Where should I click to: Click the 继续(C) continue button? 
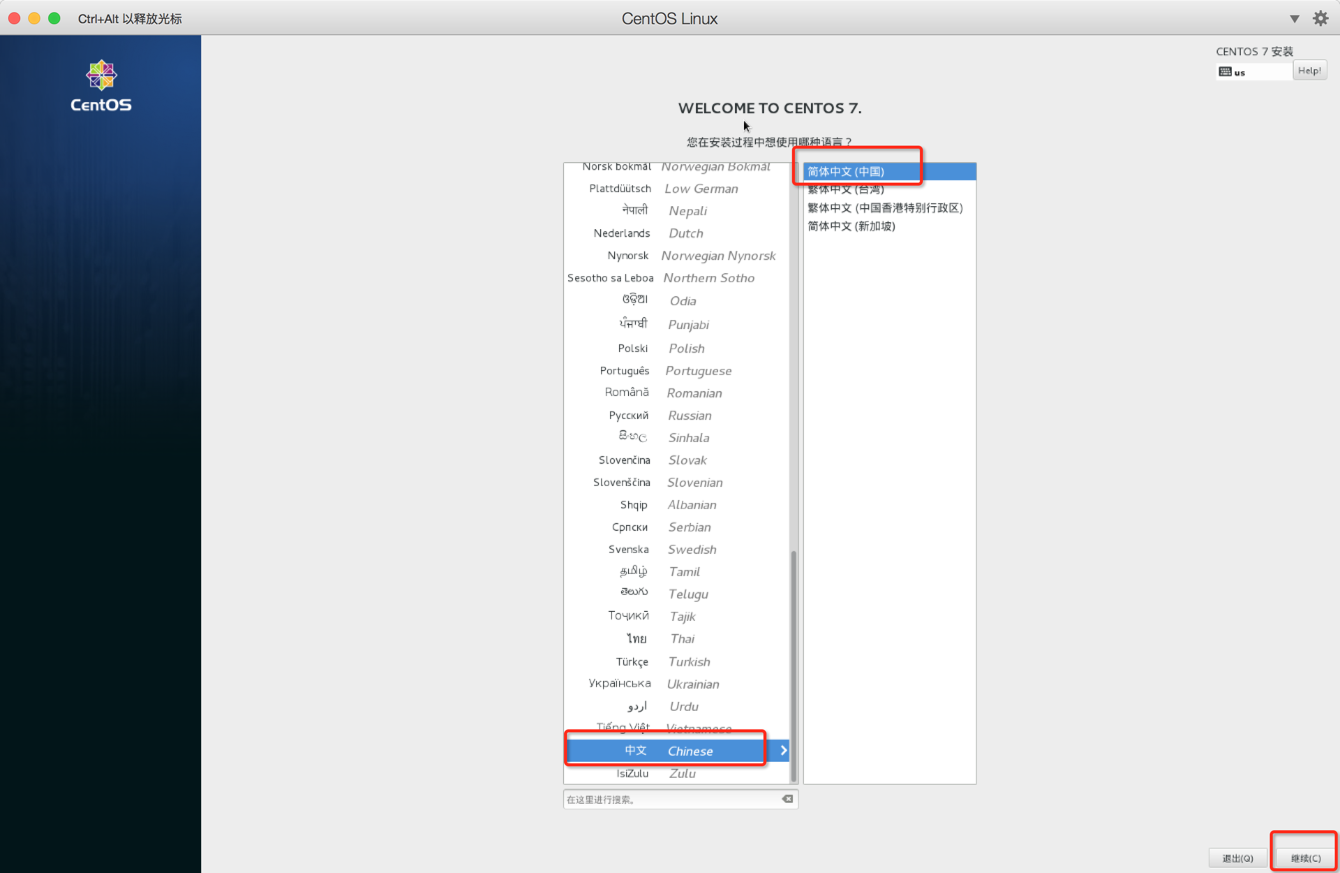(1305, 858)
